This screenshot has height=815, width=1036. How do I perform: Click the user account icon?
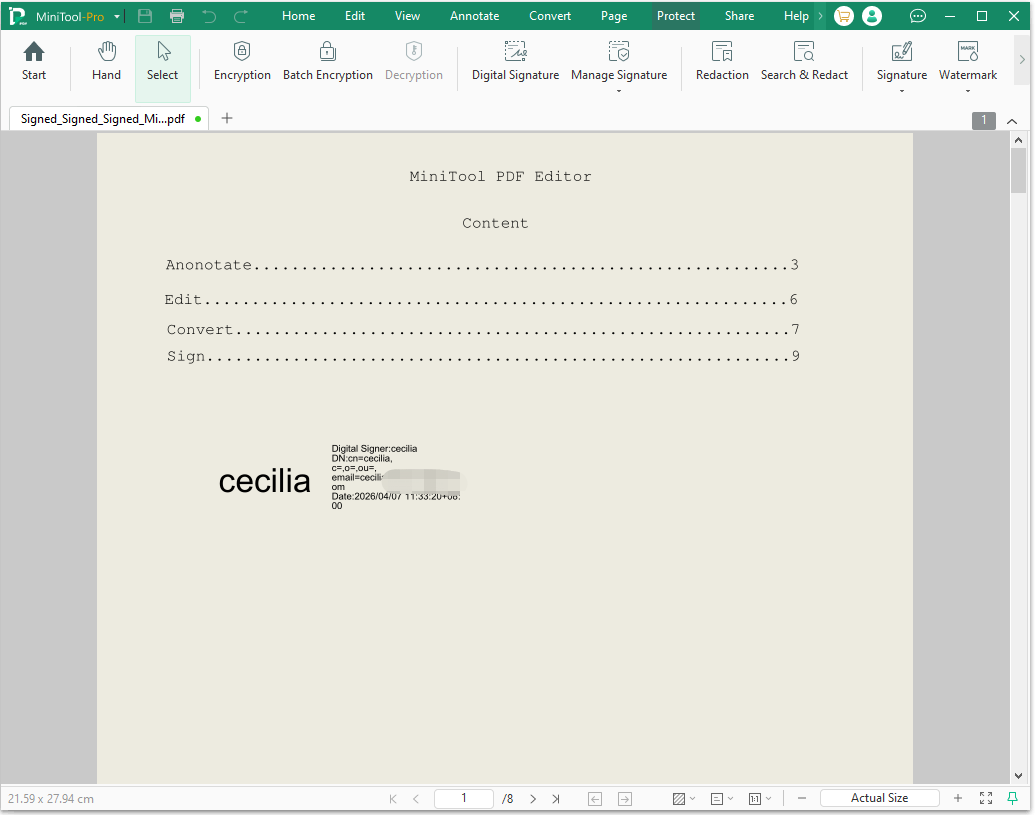(x=872, y=16)
